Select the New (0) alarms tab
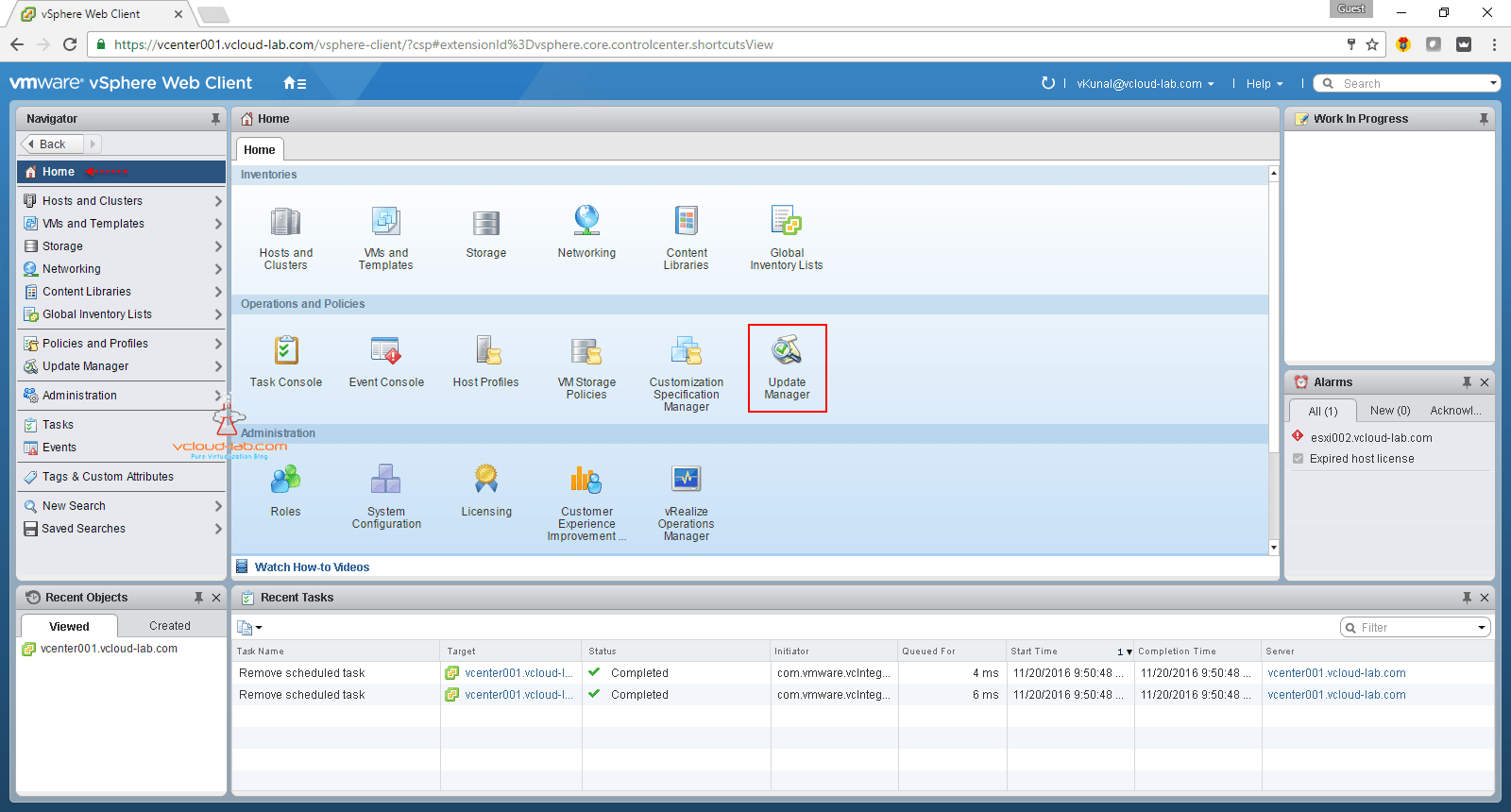Image resolution: width=1511 pixels, height=812 pixels. [1390, 411]
